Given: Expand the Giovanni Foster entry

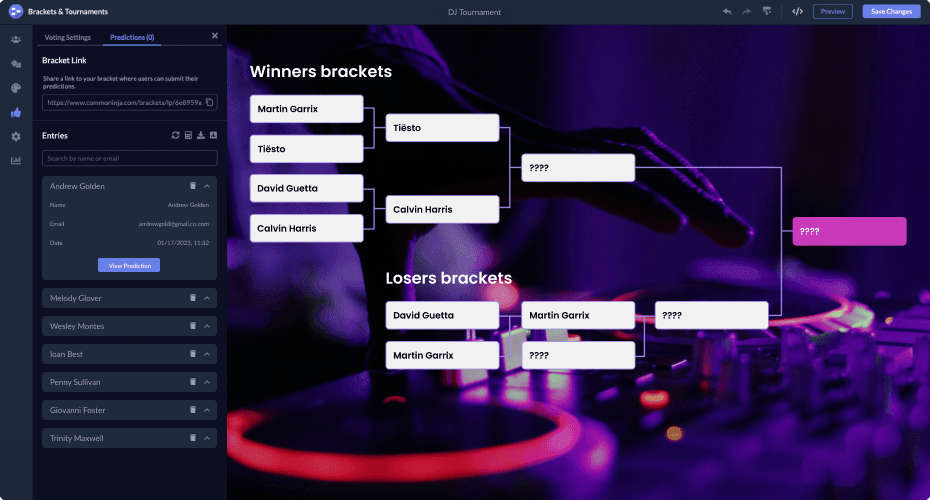Looking at the screenshot, I should [207, 410].
